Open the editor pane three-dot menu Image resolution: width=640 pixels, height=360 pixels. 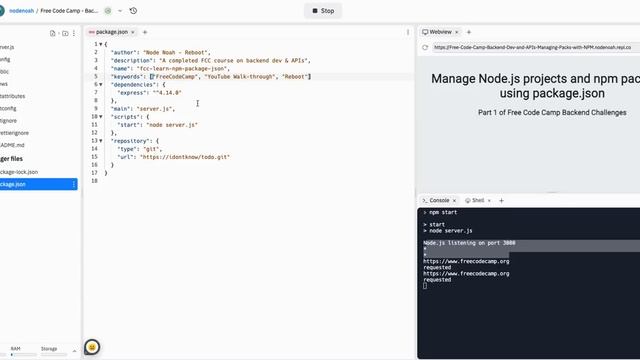coord(408,32)
